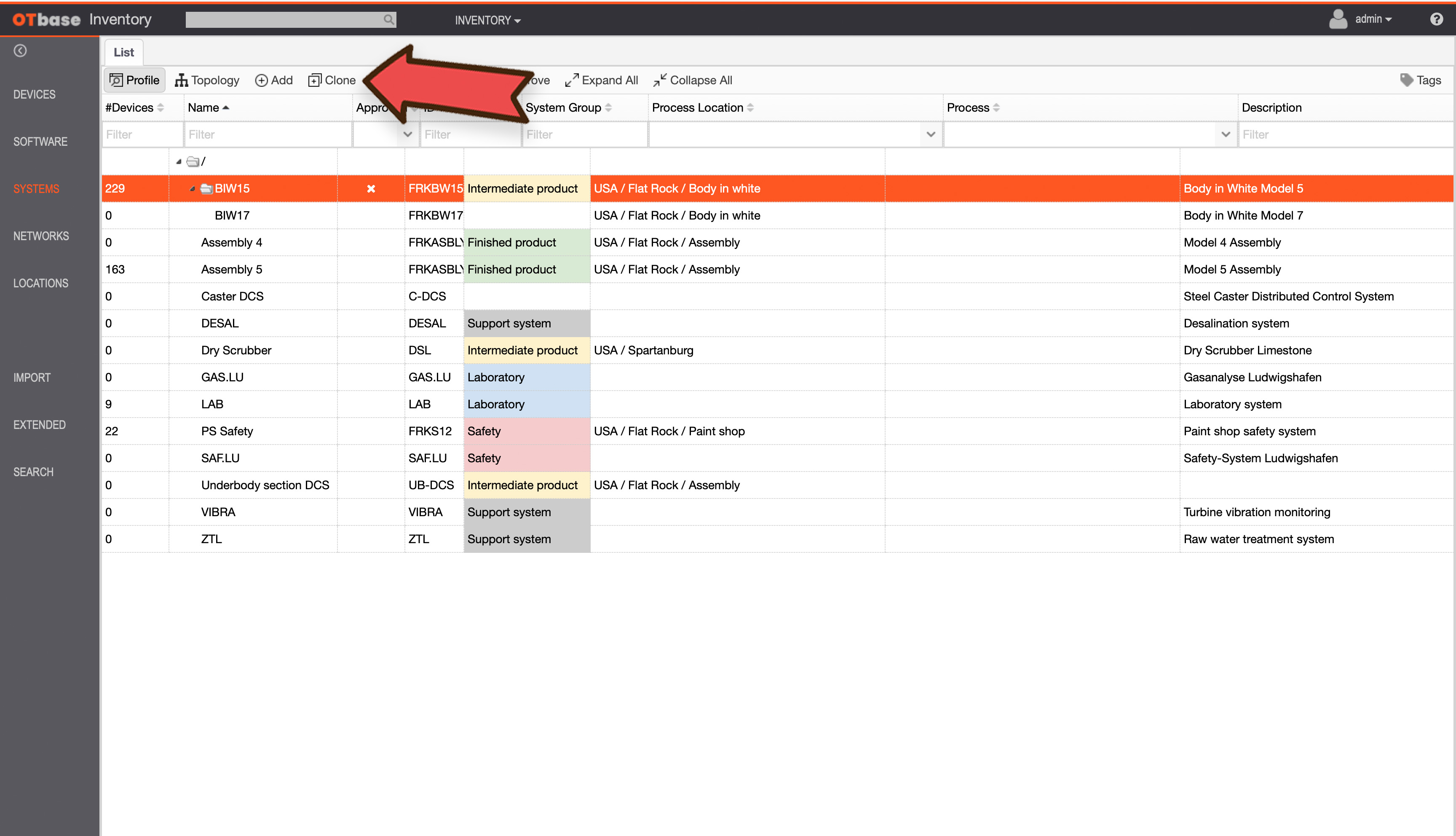Click the help question mark icon
1456x836 pixels.
point(1437,19)
